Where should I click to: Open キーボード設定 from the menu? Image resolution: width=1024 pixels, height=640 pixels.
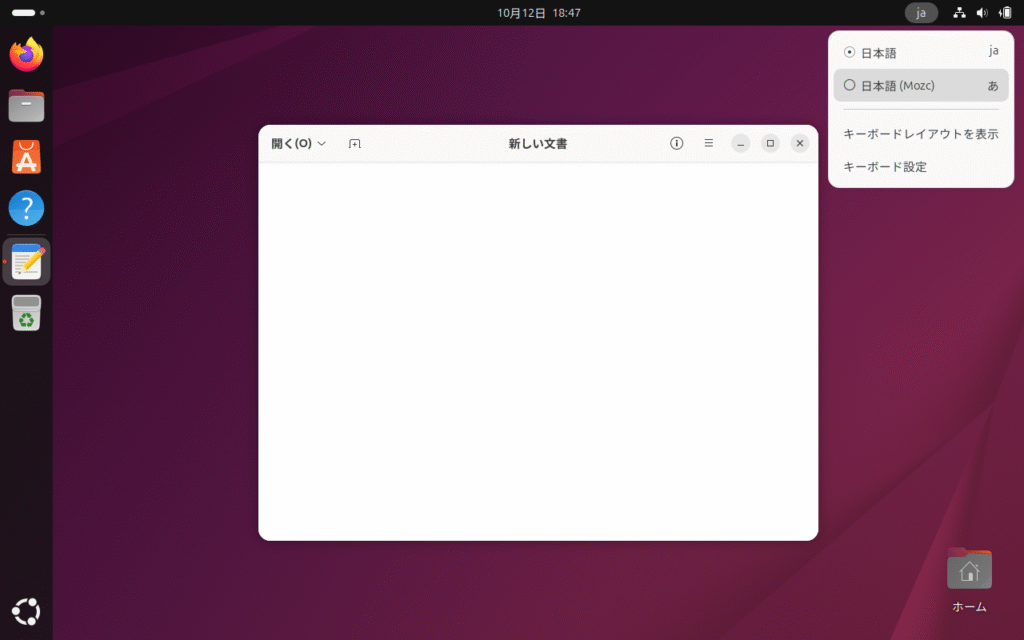point(885,167)
